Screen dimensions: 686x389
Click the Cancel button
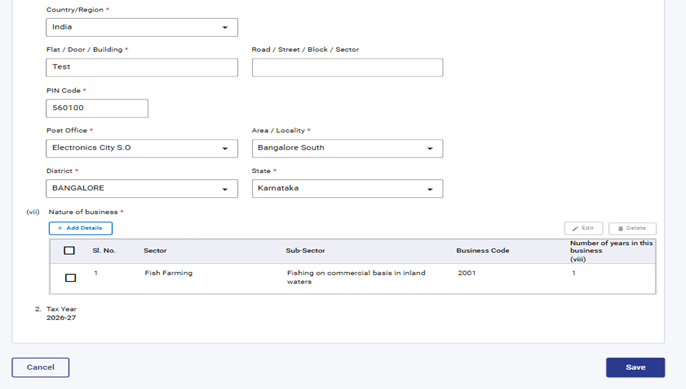(40, 368)
